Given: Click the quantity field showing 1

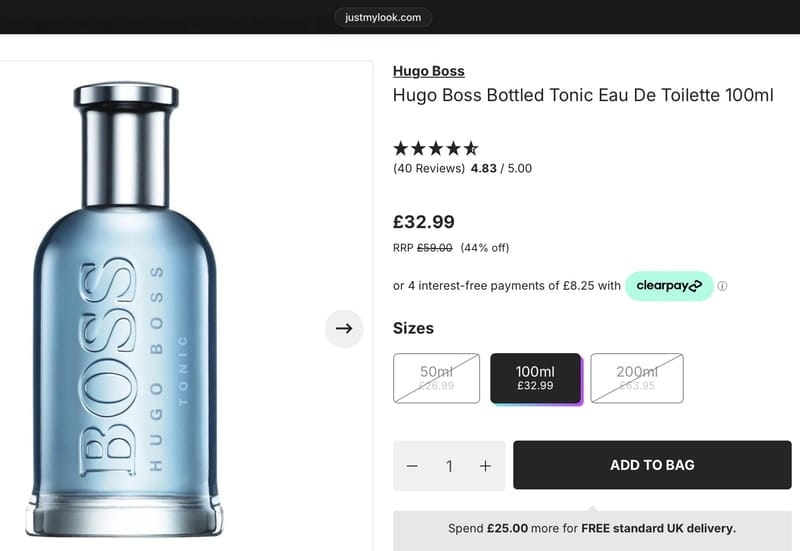Looking at the screenshot, I should [x=449, y=466].
